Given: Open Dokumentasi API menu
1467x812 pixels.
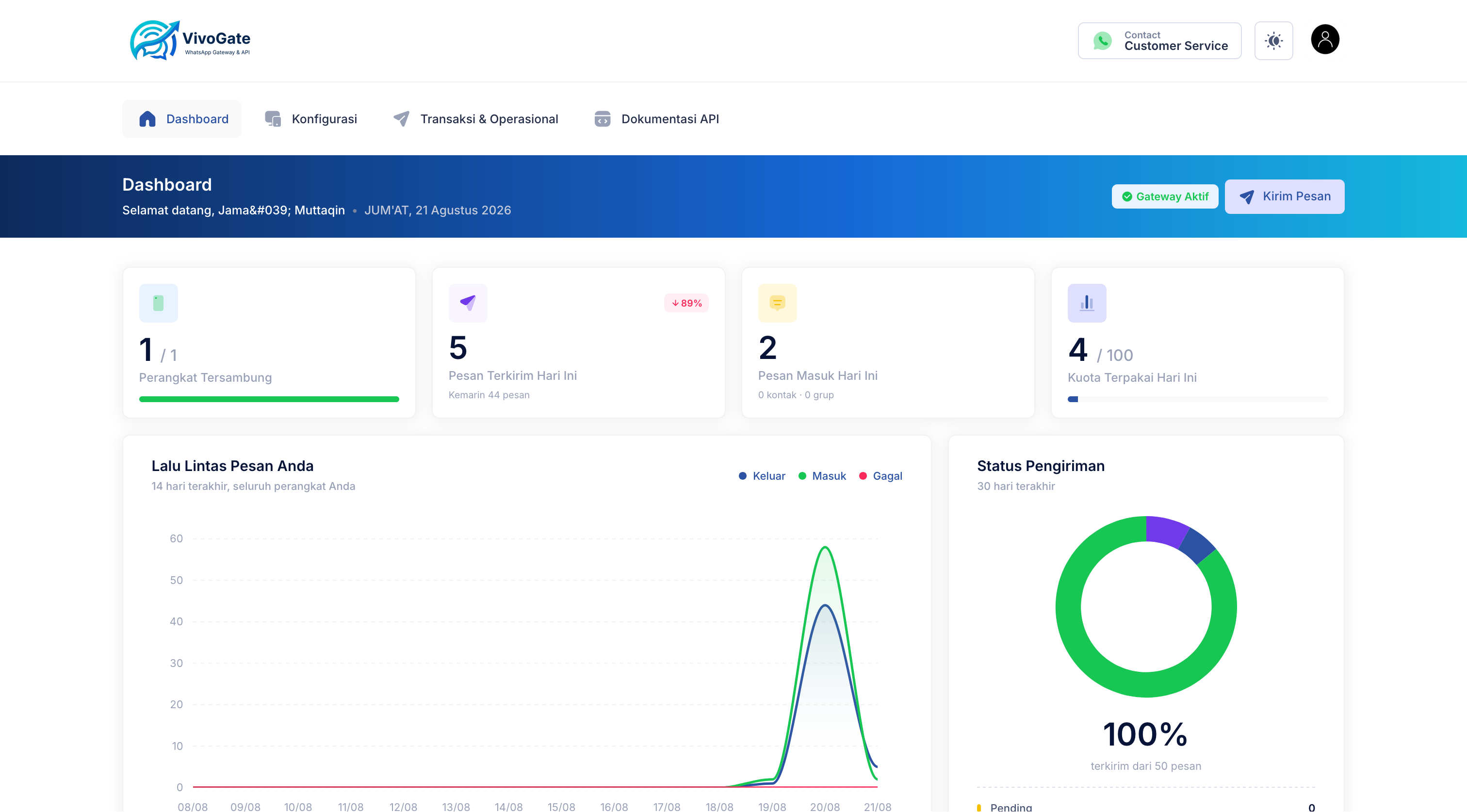Looking at the screenshot, I should click(656, 118).
